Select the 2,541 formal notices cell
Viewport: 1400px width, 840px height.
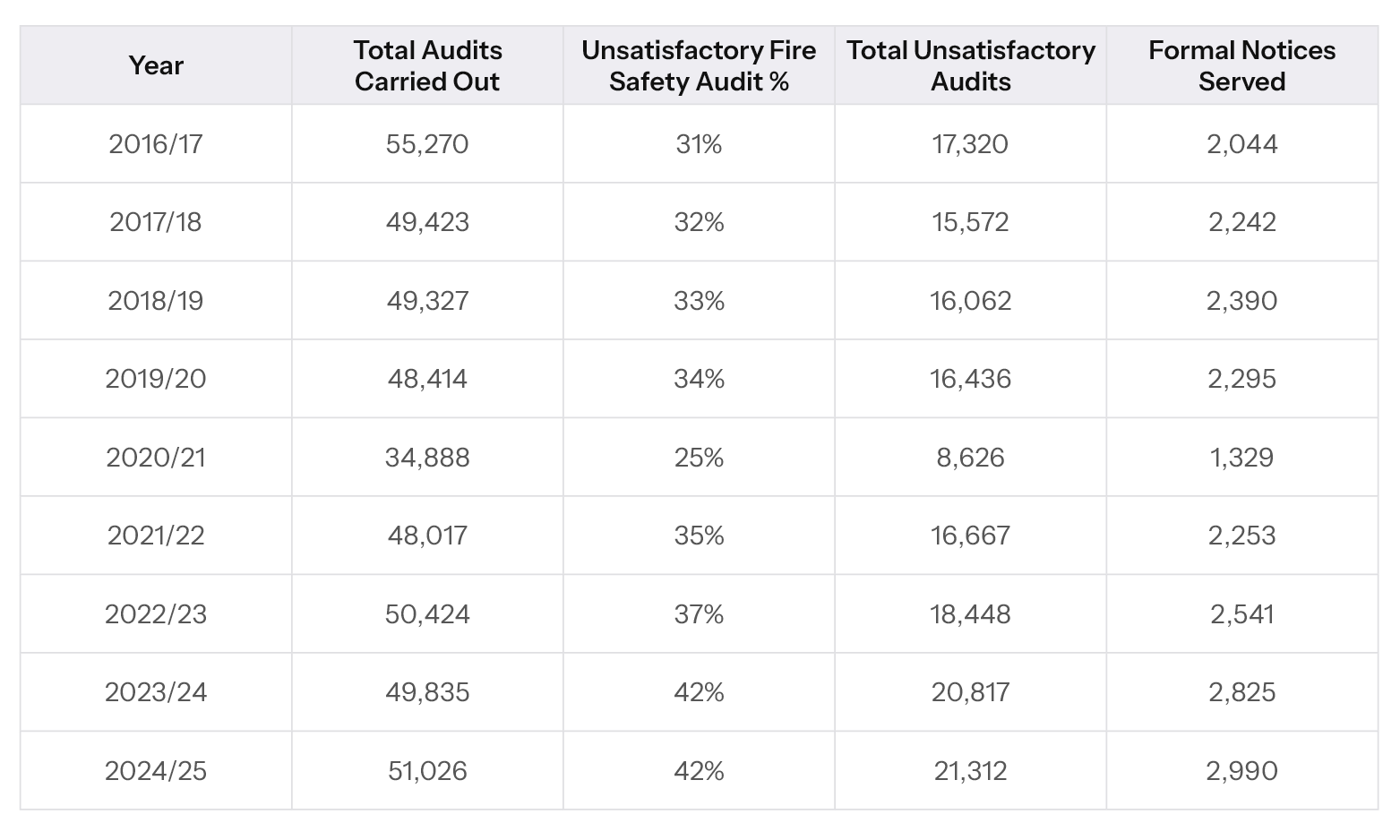(x=1241, y=614)
